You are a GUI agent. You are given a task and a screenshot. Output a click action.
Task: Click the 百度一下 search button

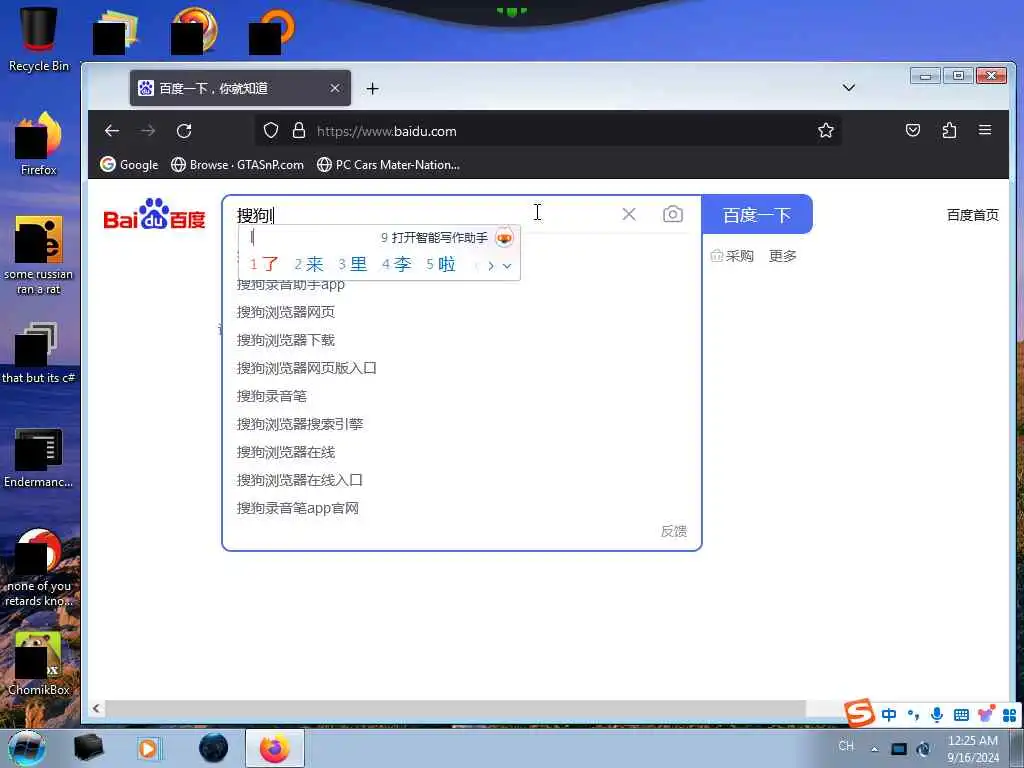coord(757,214)
